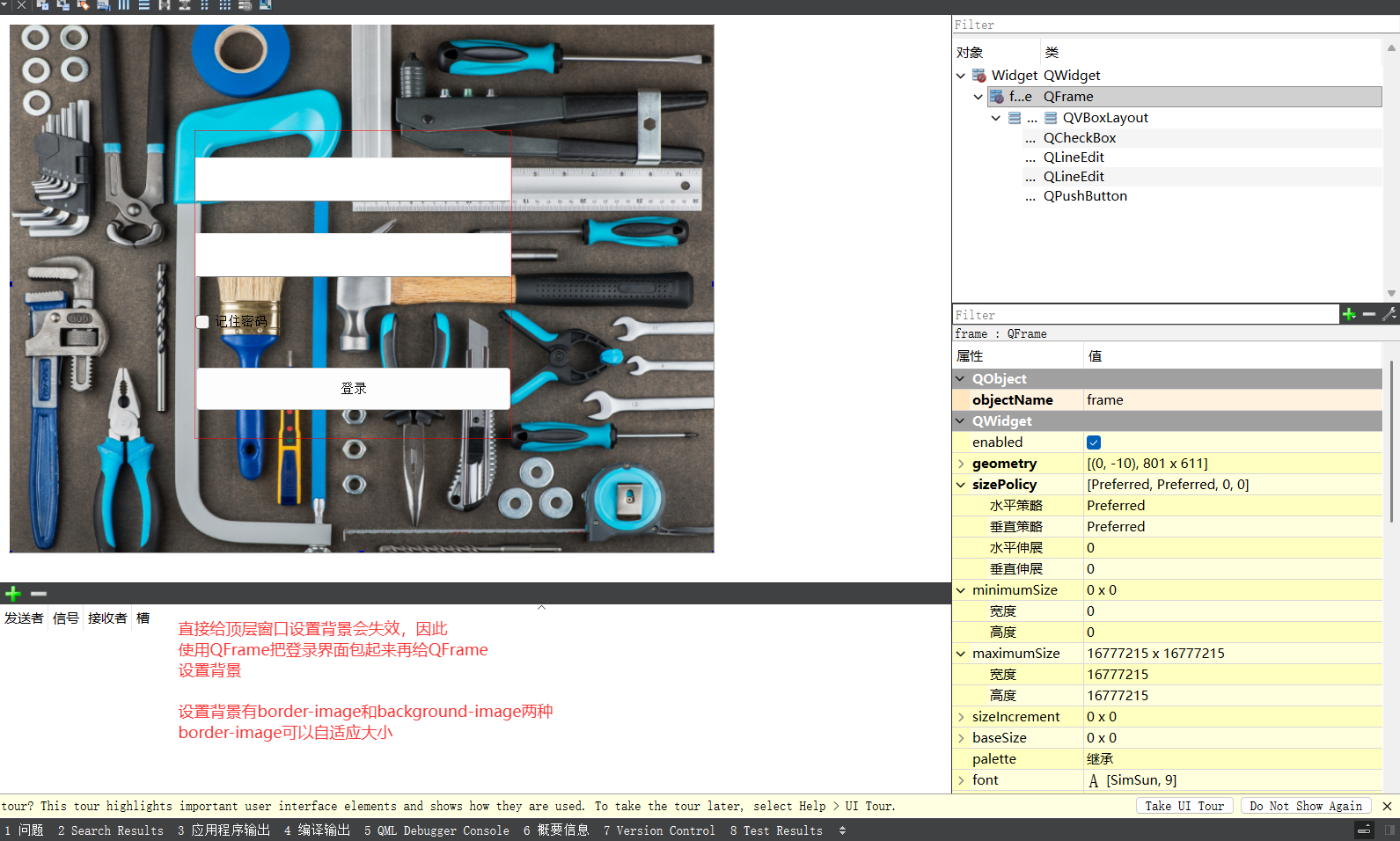Click the first white line edit on form
Viewport: 1400px width, 841px height.
[x=353, y=179]
